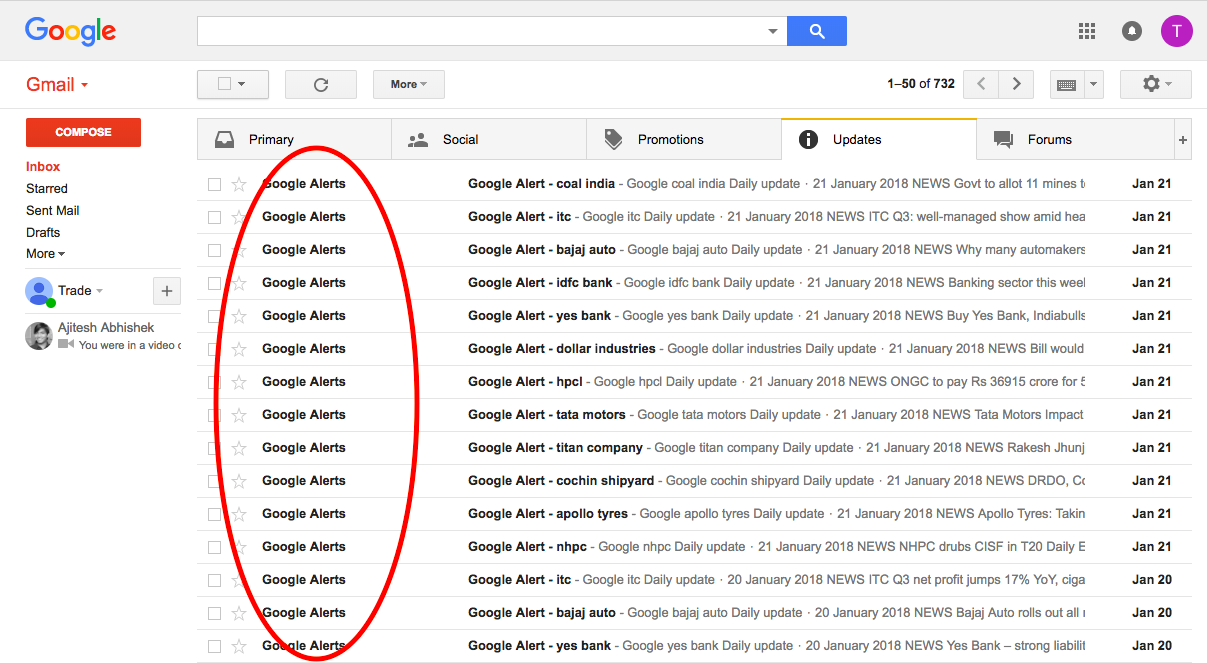
Task: Open the More dropdown in the sidebar
Action: [44, 253]
